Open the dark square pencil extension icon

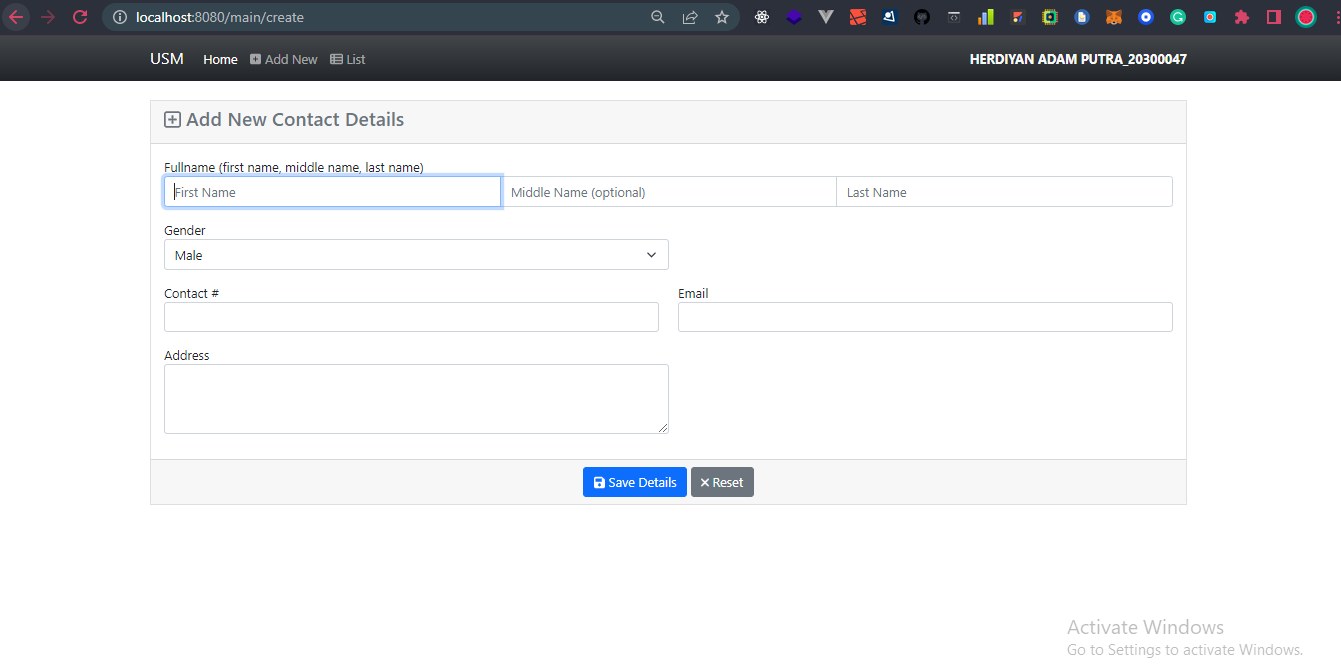pyautogui.click(x=1018, y=17)
